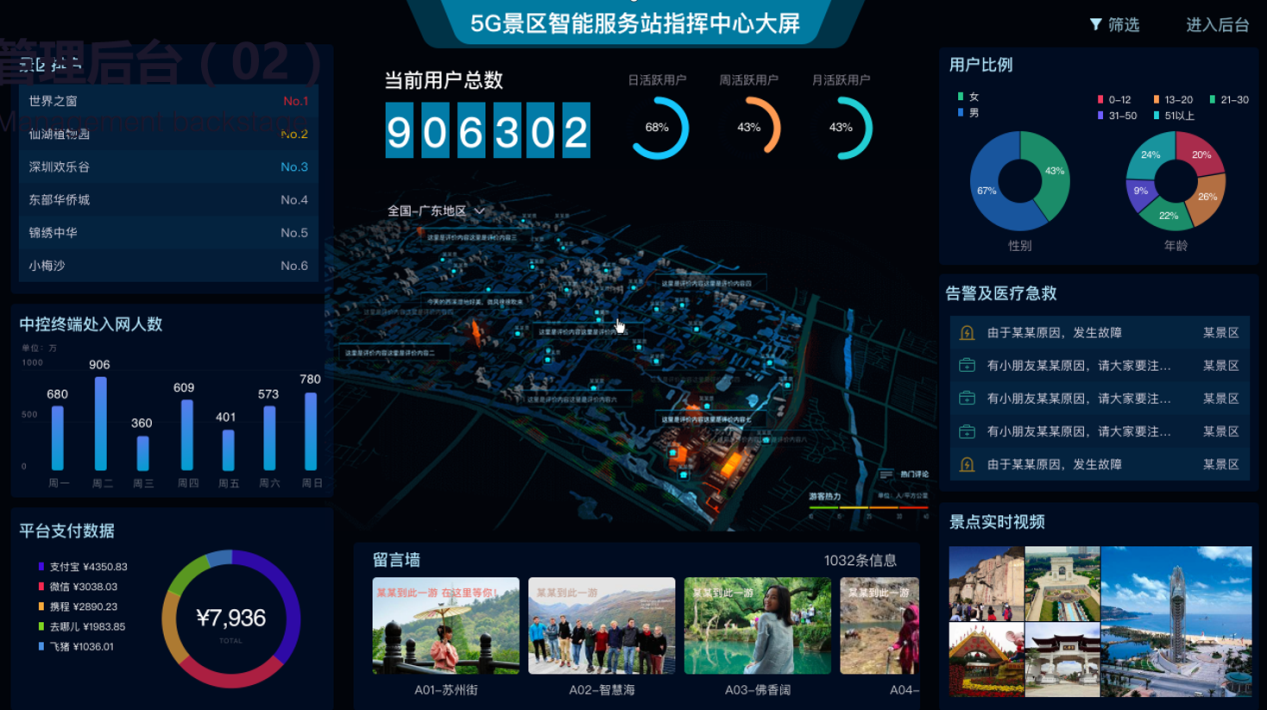Click 进入后台 in the top right
Viewport: 1267px width, 710px height.
(1216, 24)
